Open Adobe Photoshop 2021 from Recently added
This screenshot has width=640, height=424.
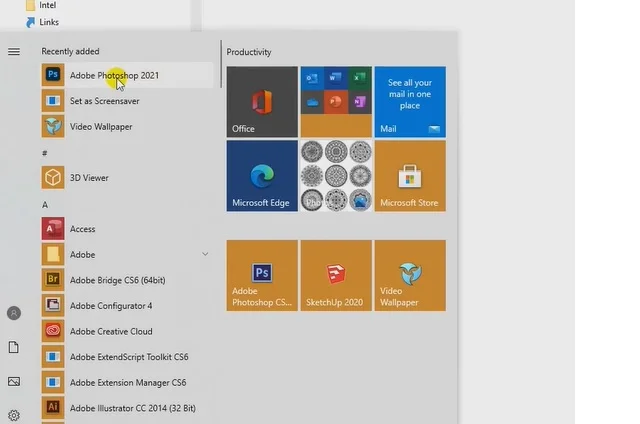pyautogui.click(x=127, y=75)
